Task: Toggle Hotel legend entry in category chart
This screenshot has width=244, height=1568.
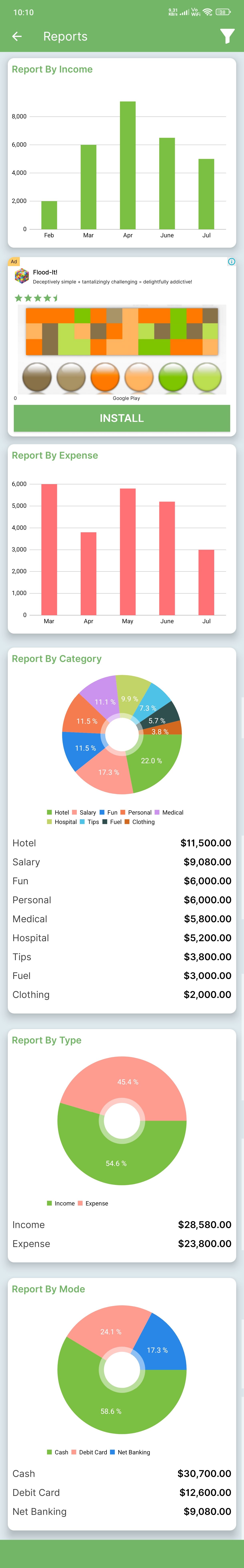Action: pyautogui.click(x=58, y=813)
